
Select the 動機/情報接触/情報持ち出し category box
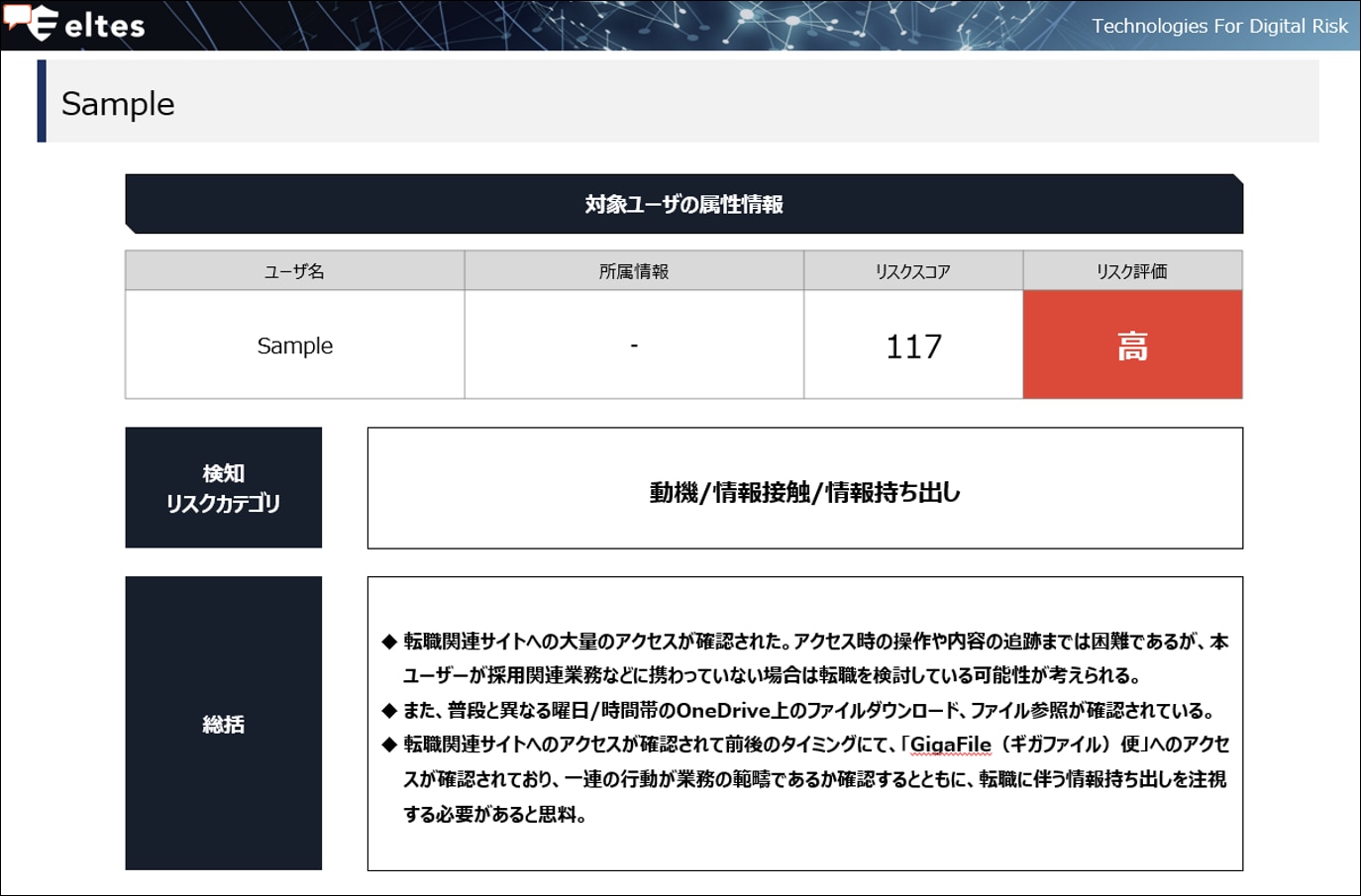pos(804,491)
